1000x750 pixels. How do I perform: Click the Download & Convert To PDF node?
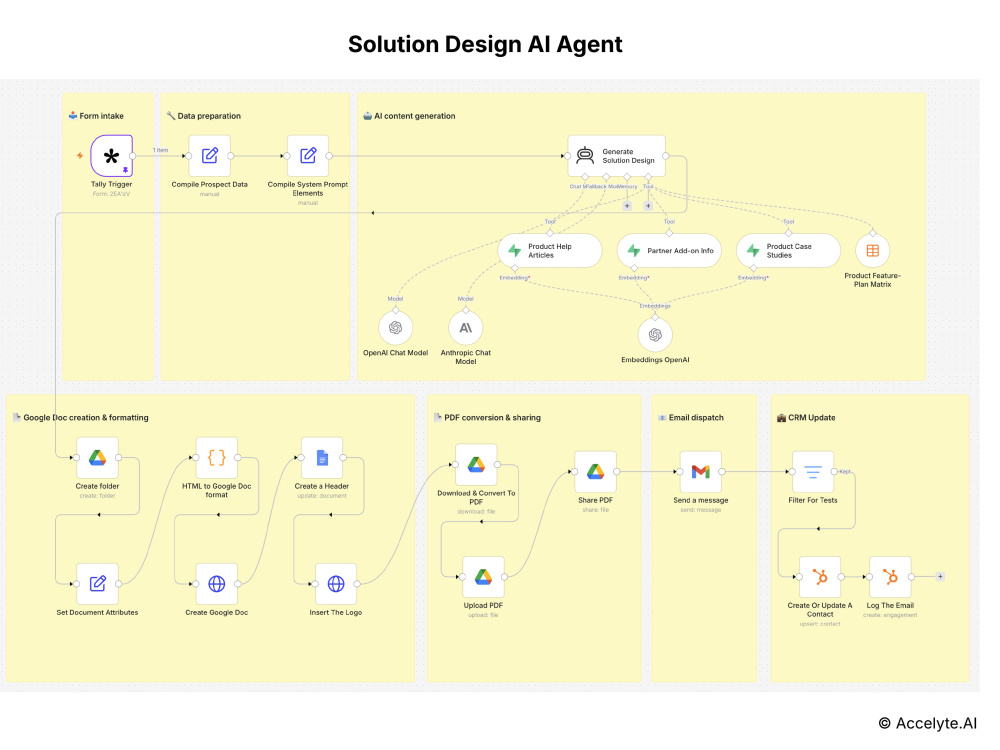[476, 464]
